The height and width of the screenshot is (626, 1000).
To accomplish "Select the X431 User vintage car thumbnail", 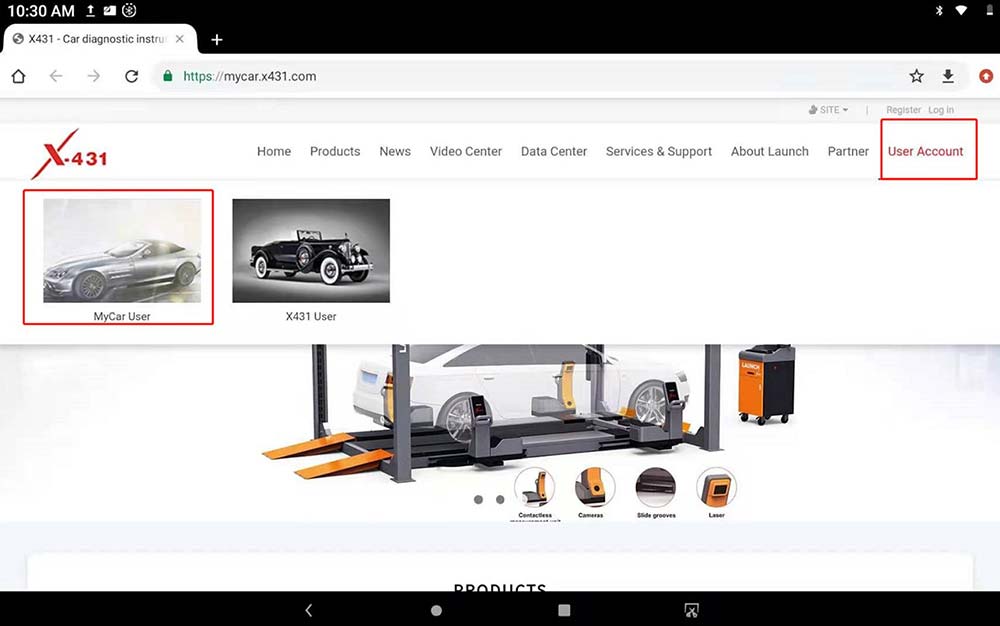I will (x=311, y=251).
